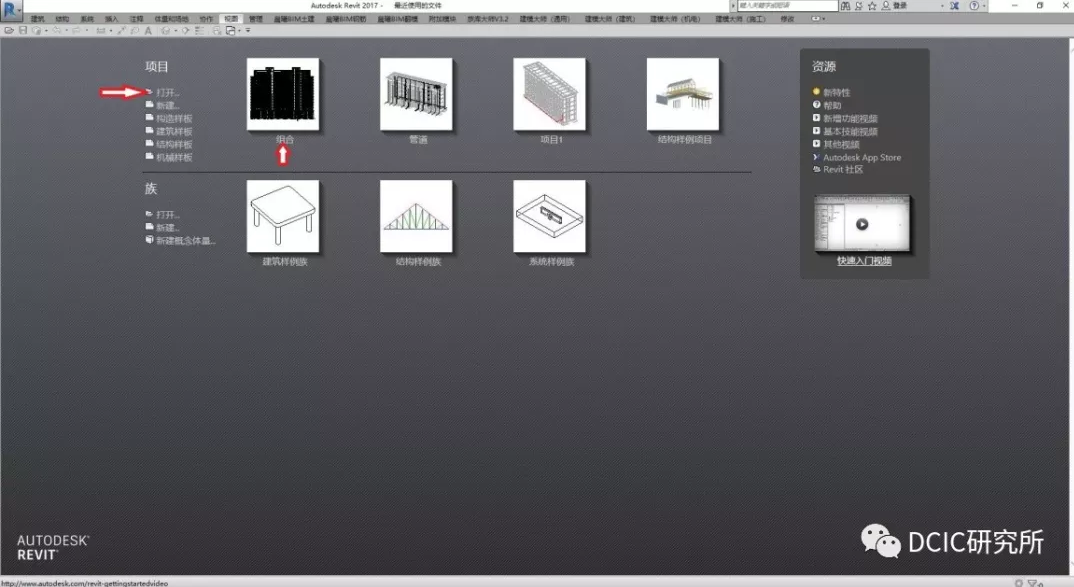Switch to the 注释 ribbon tab

pos(136,19)
